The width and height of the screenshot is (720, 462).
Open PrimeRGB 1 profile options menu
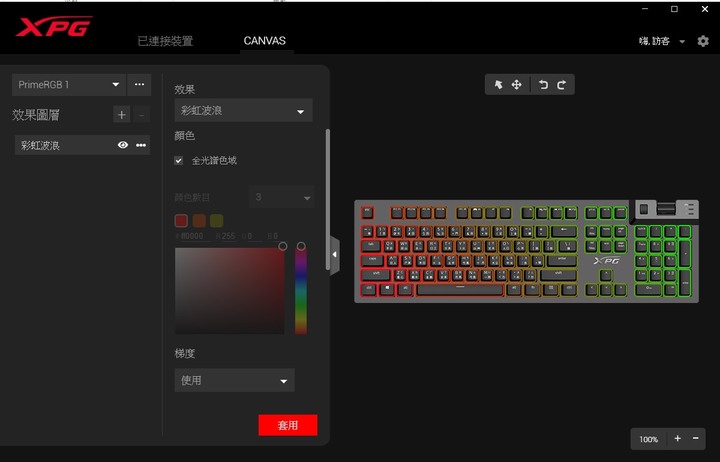[x=139, y=85]
